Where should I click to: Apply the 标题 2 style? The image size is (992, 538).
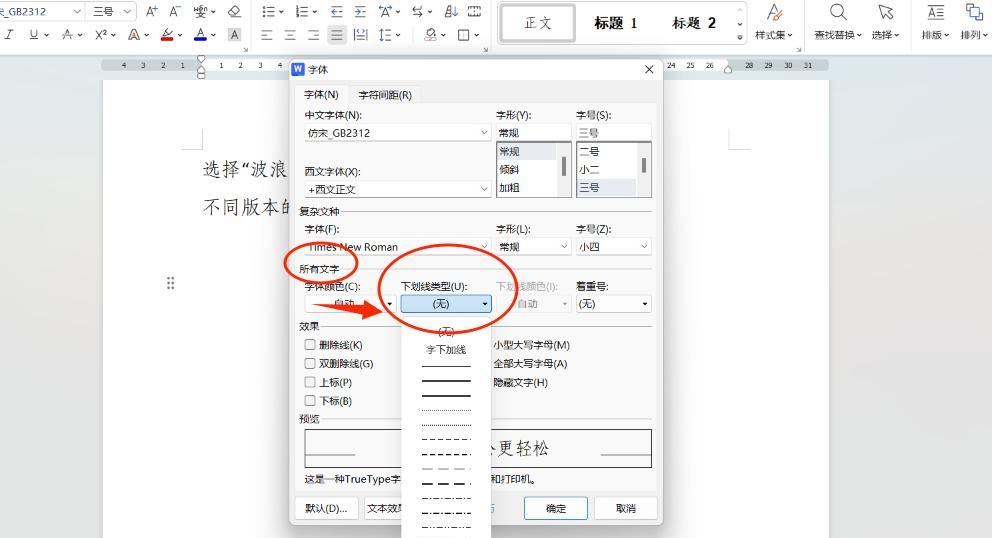[693, 23]
